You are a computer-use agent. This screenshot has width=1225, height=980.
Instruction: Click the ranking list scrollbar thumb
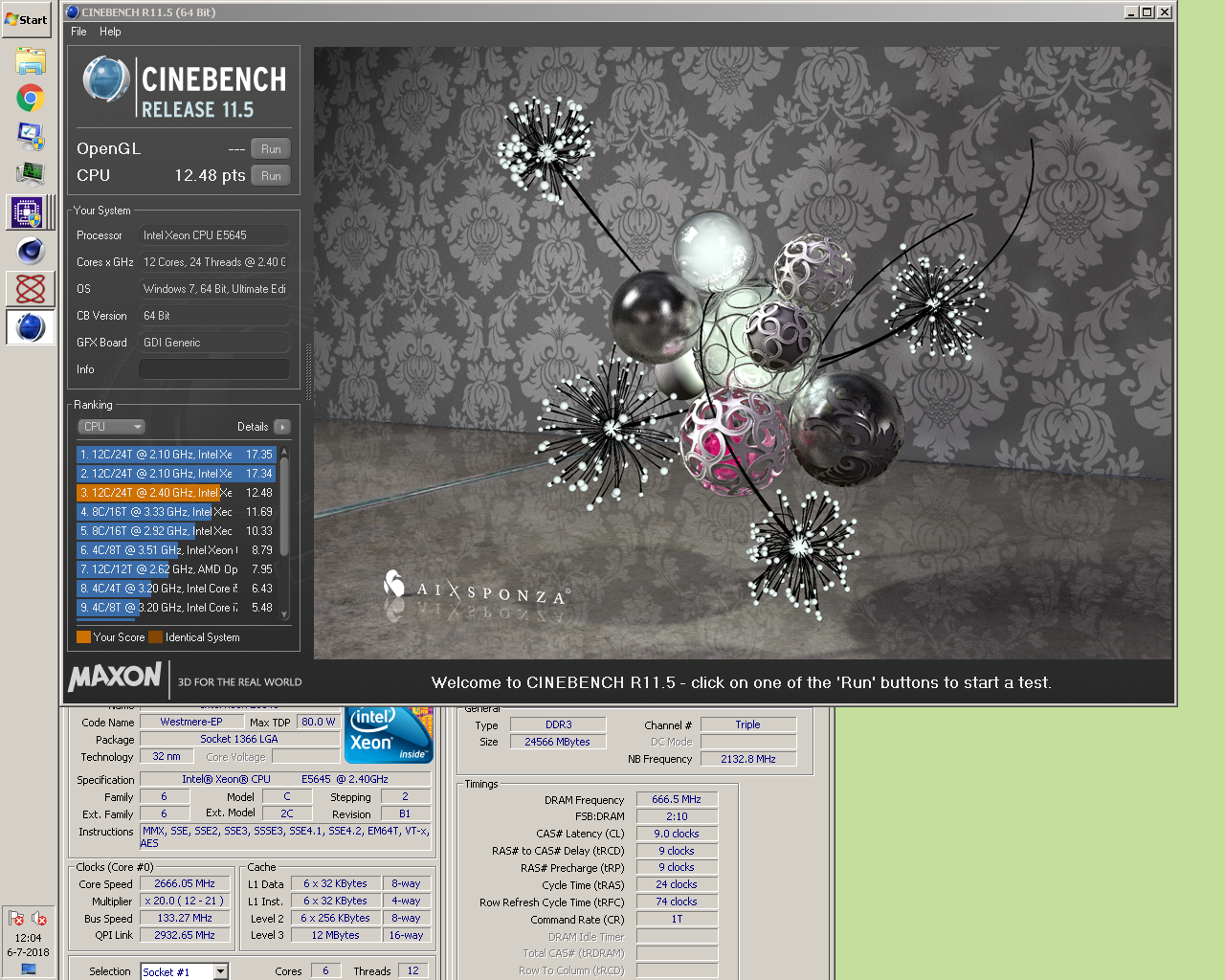tap(284, 505)
